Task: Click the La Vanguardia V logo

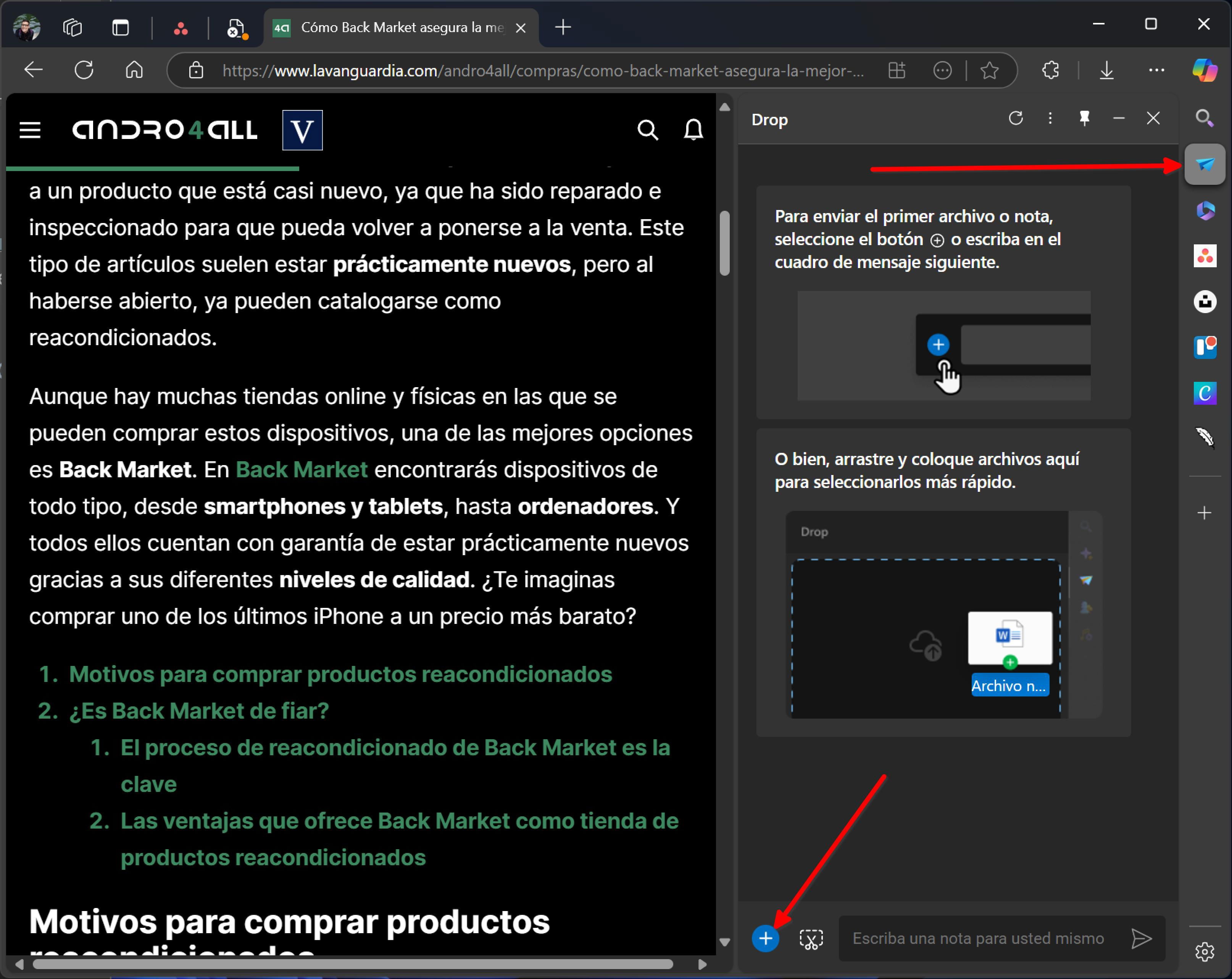Action: [302, 130]
